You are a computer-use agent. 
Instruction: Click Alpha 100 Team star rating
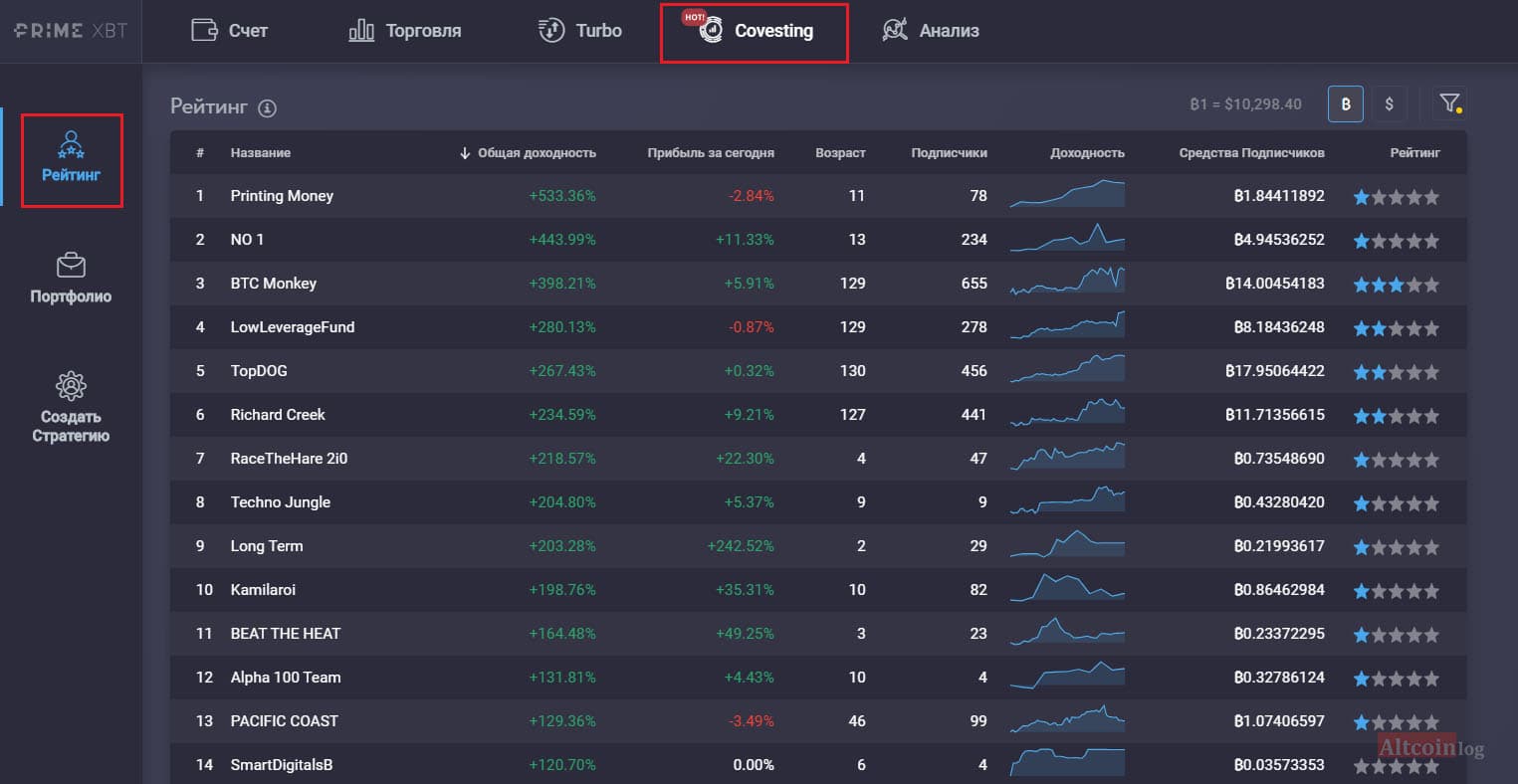[1396, 679]
